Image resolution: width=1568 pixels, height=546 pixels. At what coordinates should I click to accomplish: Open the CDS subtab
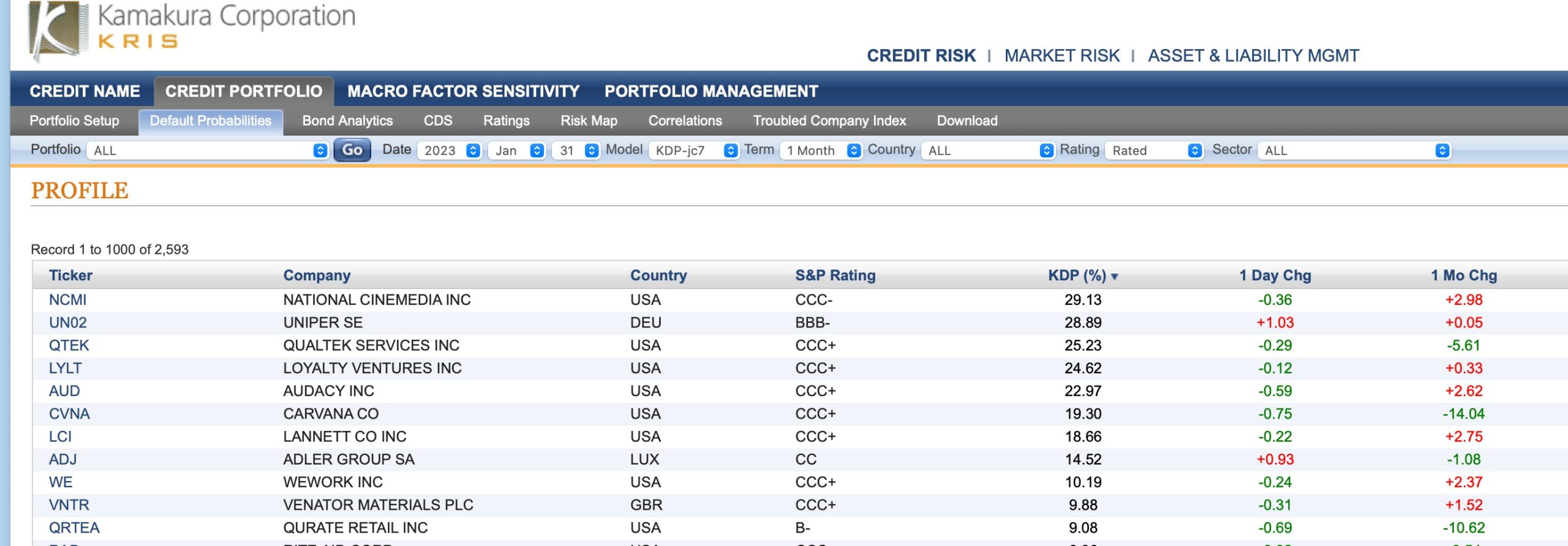438,121
